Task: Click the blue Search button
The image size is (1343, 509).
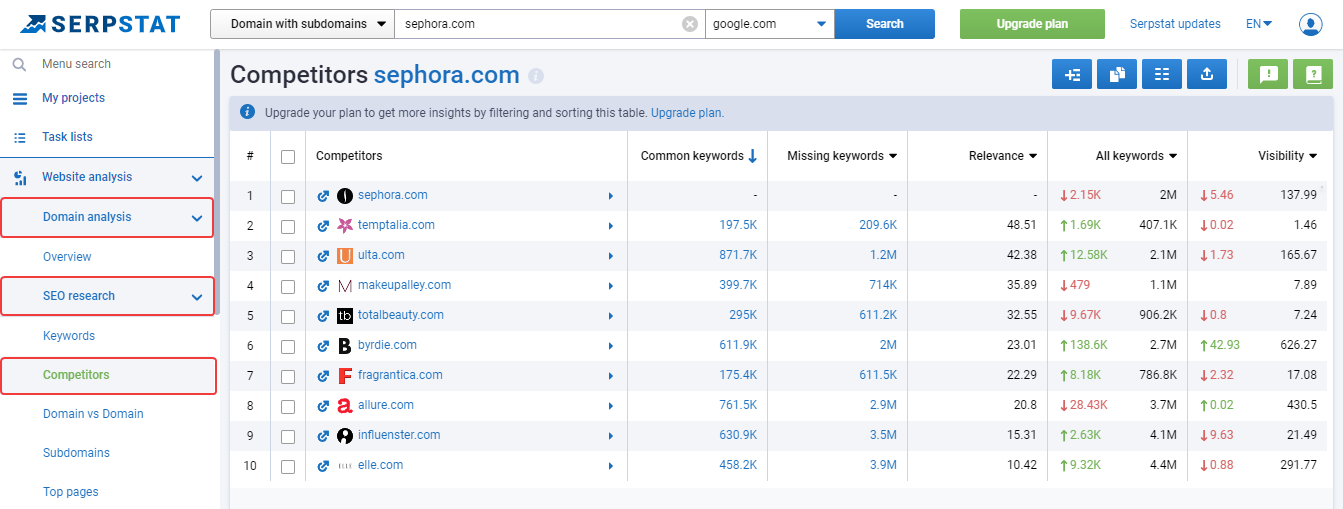Action: coord(885,24)
